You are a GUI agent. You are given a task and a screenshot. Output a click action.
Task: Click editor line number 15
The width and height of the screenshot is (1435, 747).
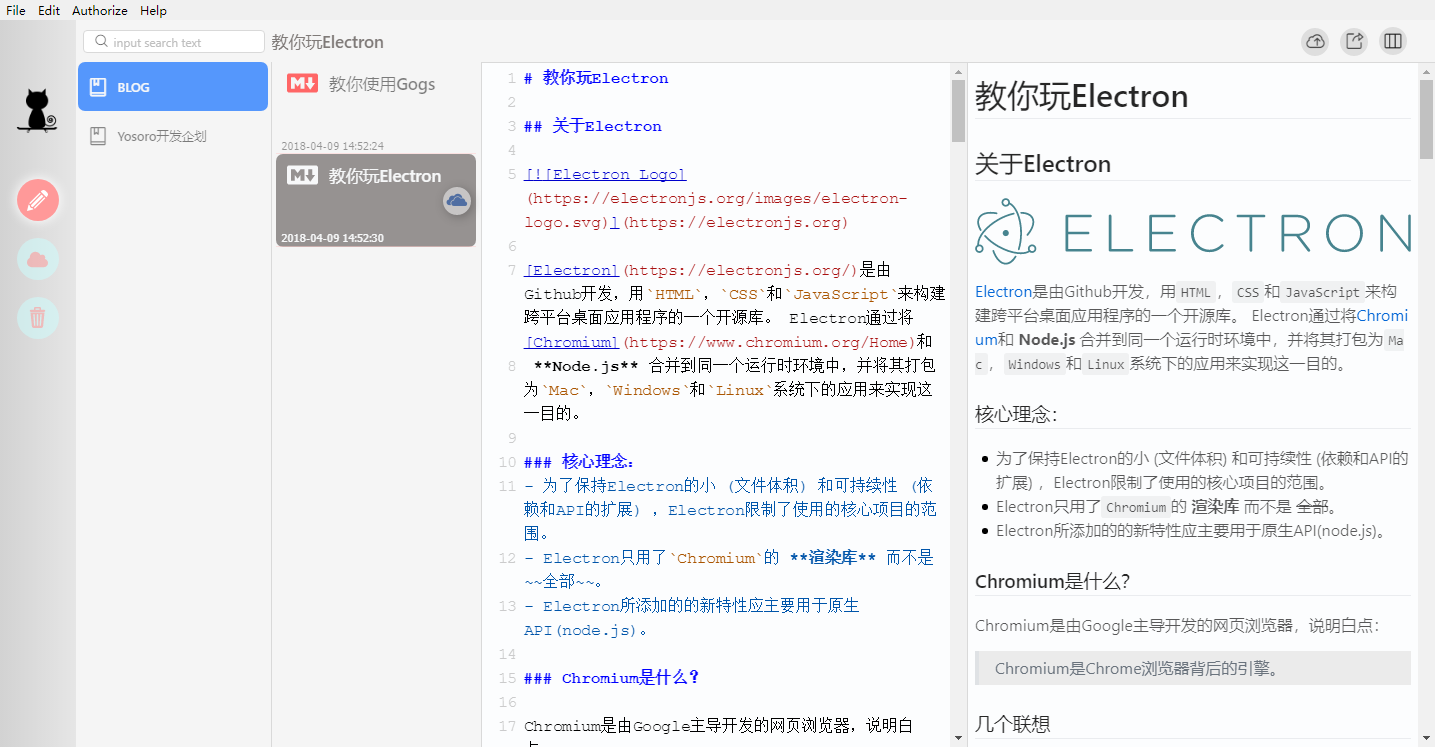[x=507, y=678]
